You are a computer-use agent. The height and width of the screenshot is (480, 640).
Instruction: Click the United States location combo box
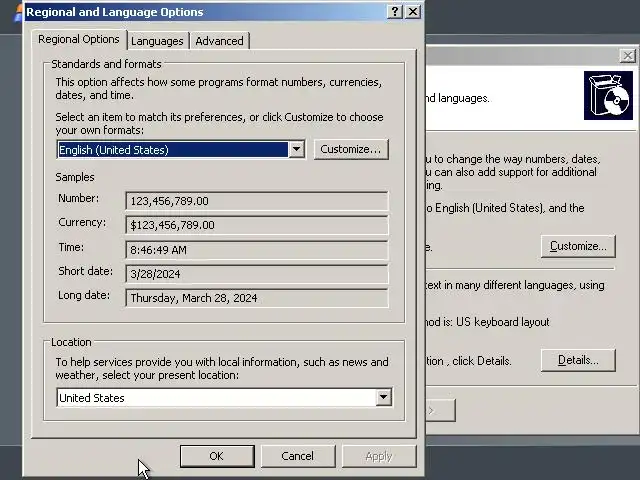point(224,398)
